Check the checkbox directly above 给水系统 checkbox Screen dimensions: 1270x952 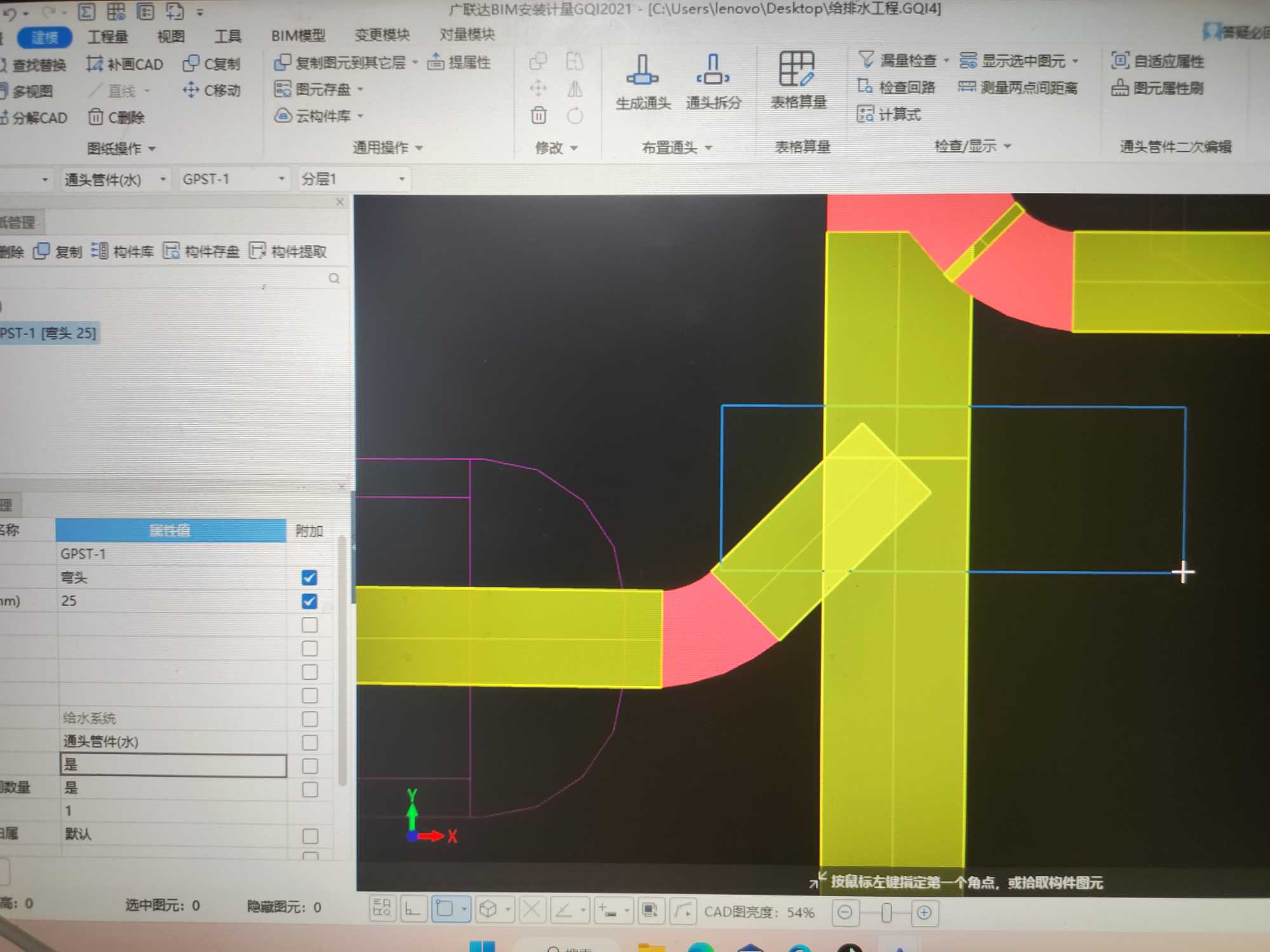click(x=310, y=696)
